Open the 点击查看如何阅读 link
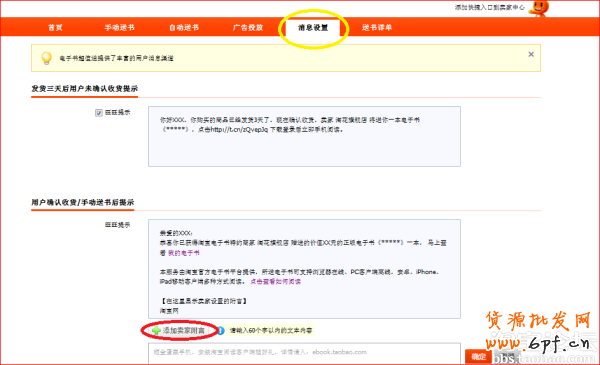Viewport: 600px width, 365px height. [276, 282]
